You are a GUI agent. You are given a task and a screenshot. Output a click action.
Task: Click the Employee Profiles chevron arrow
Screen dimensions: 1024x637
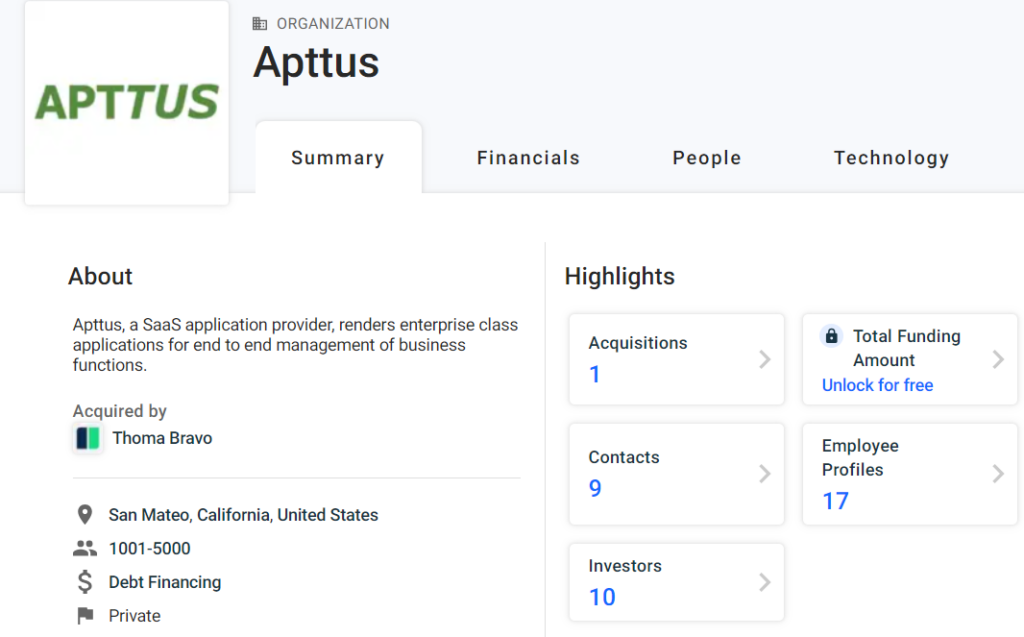998,474
